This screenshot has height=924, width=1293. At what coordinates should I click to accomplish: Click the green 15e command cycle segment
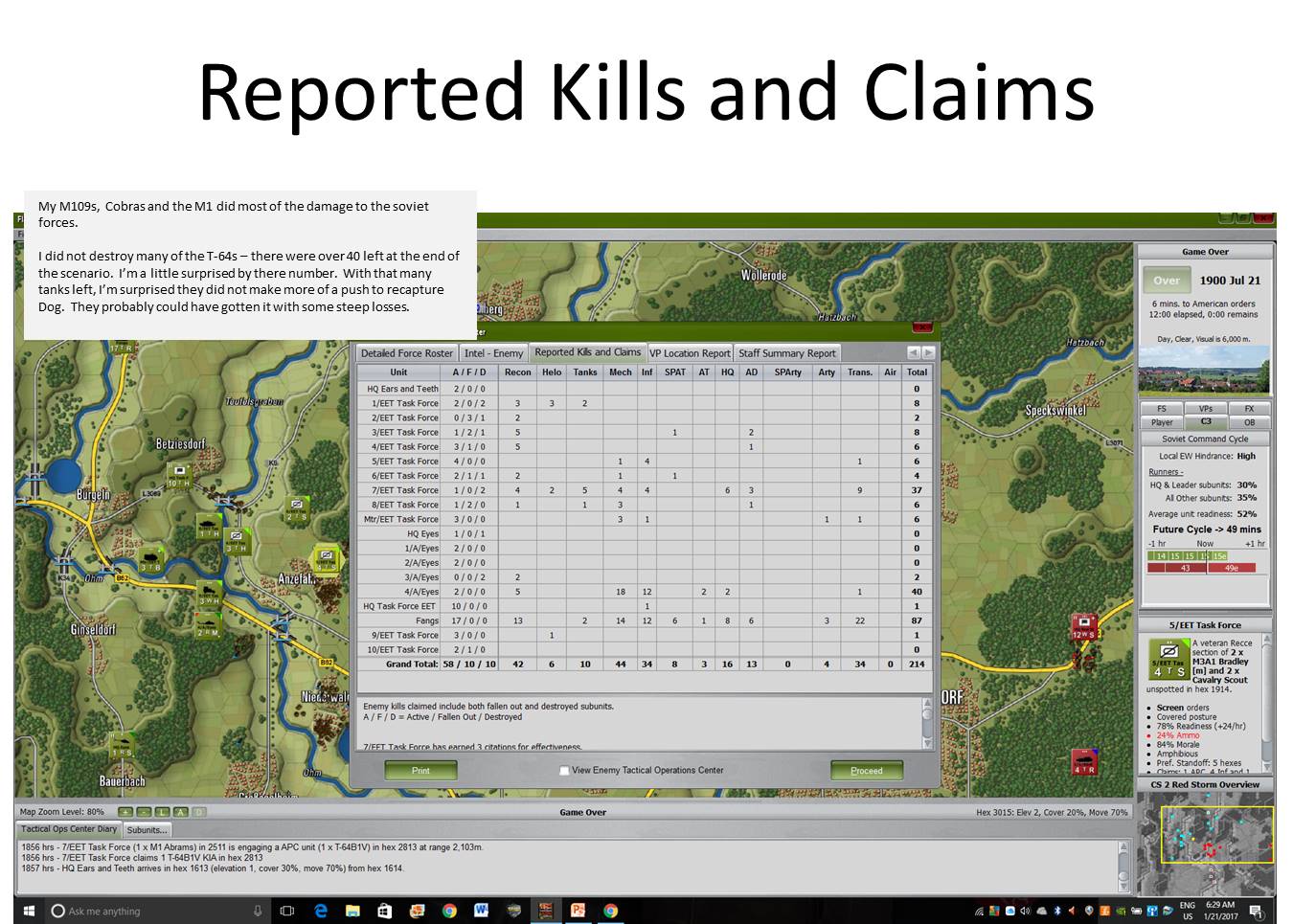1219,555
